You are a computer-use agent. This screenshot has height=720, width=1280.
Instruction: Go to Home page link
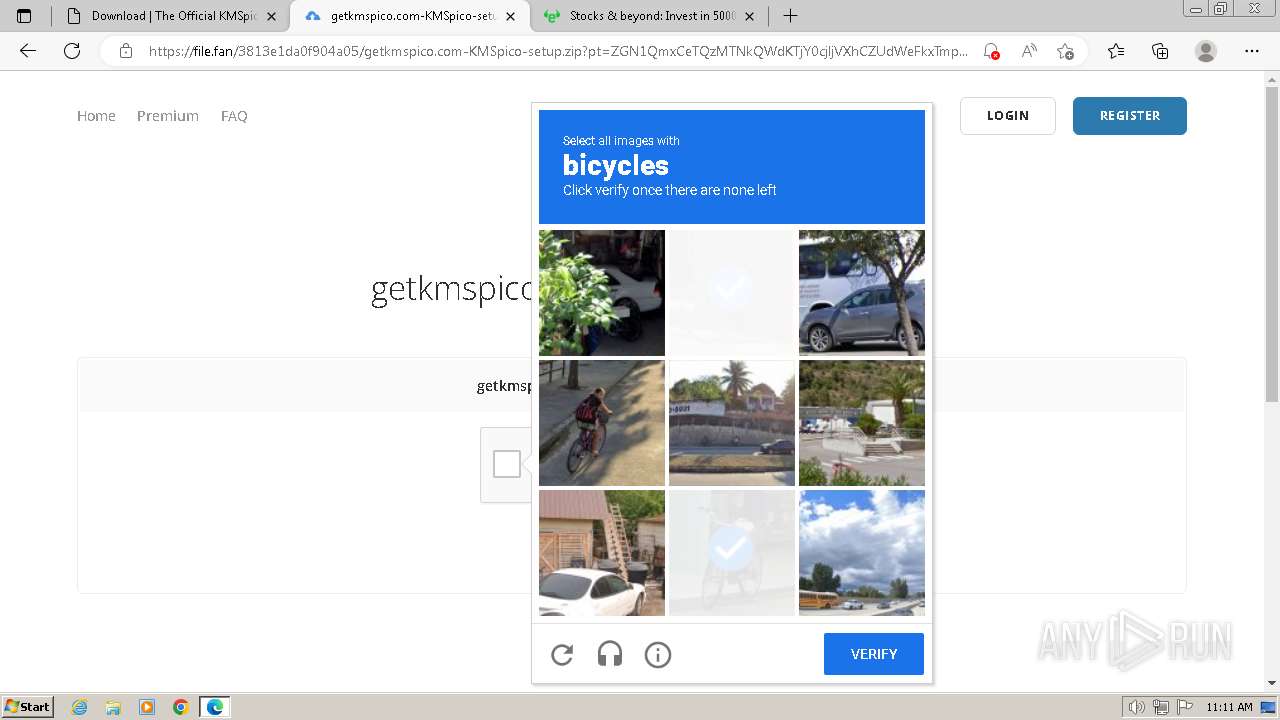pyautogui.click(x=96, y=116)
